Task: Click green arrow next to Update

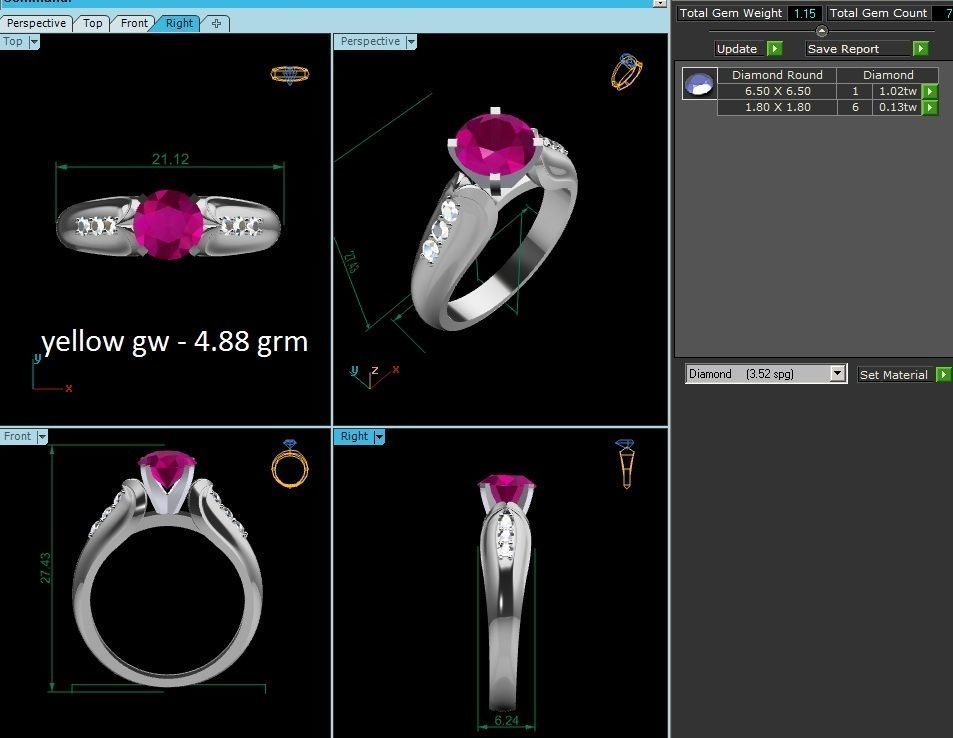Action: 774,49
